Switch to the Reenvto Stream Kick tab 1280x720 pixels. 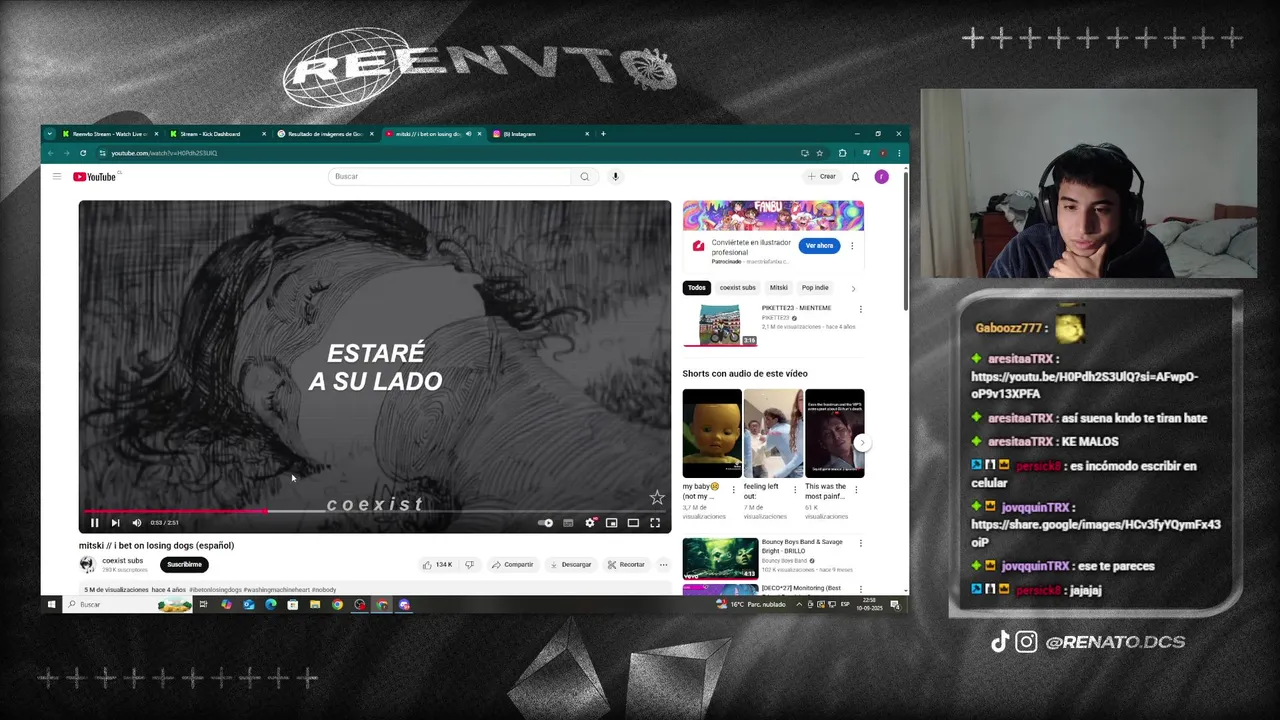(109, 134)
